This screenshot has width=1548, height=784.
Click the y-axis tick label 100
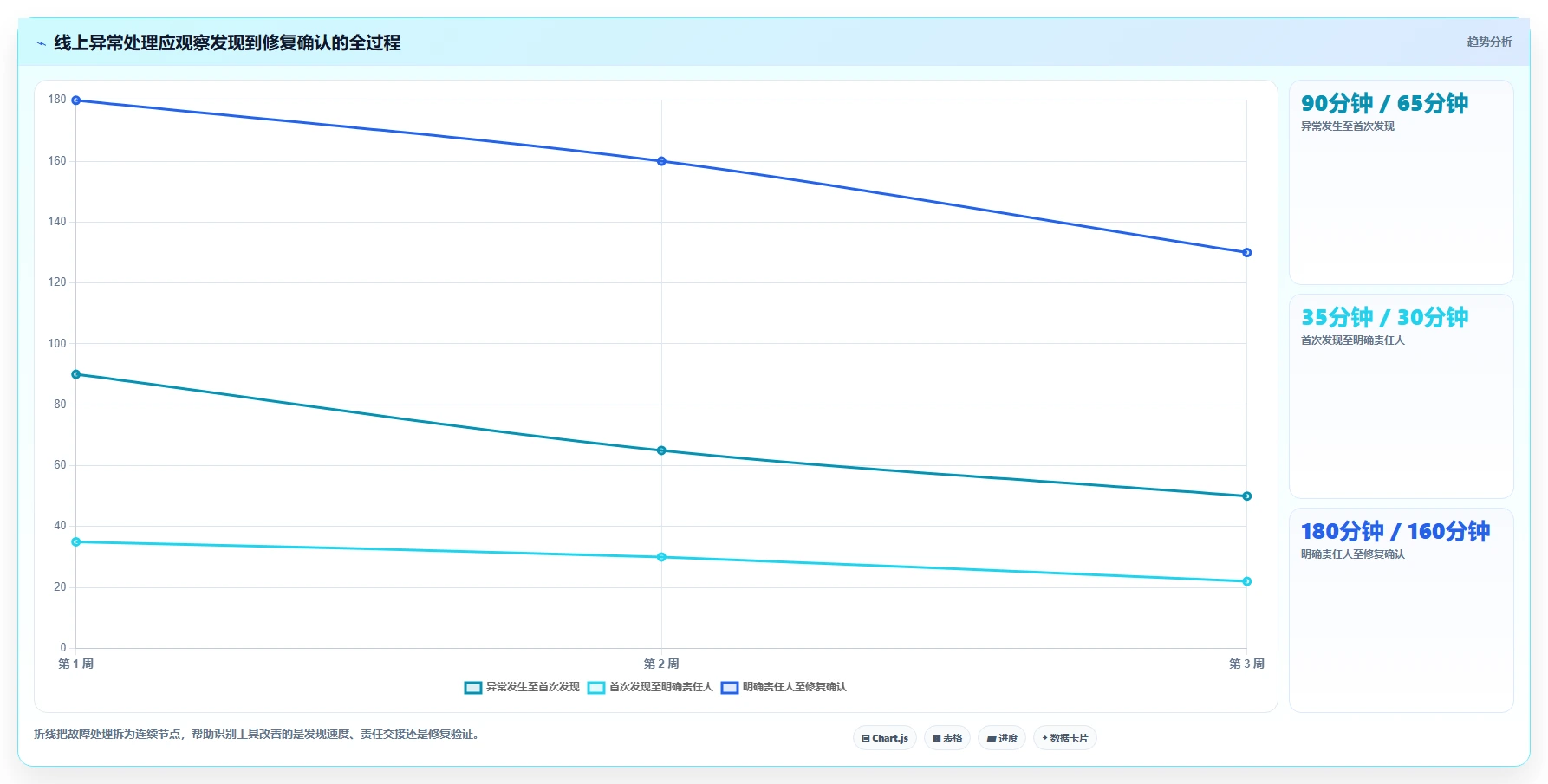click(57, 344)
